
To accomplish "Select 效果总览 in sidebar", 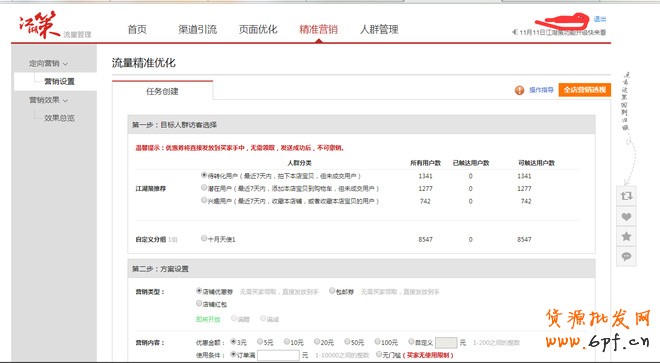I will 59,118.
